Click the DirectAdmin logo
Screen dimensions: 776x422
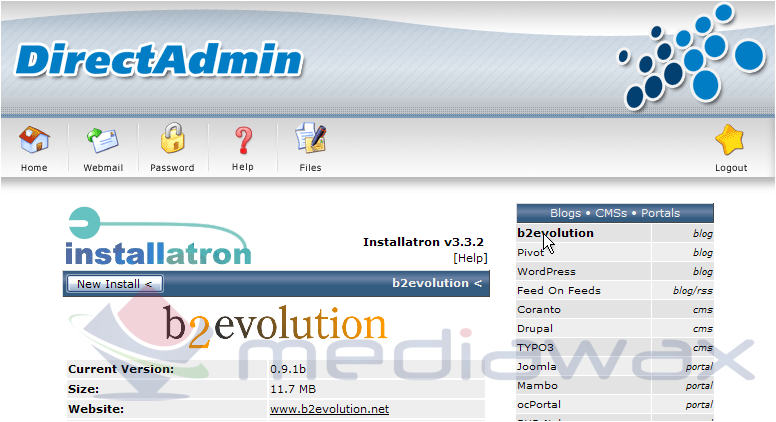click(158, 60)
